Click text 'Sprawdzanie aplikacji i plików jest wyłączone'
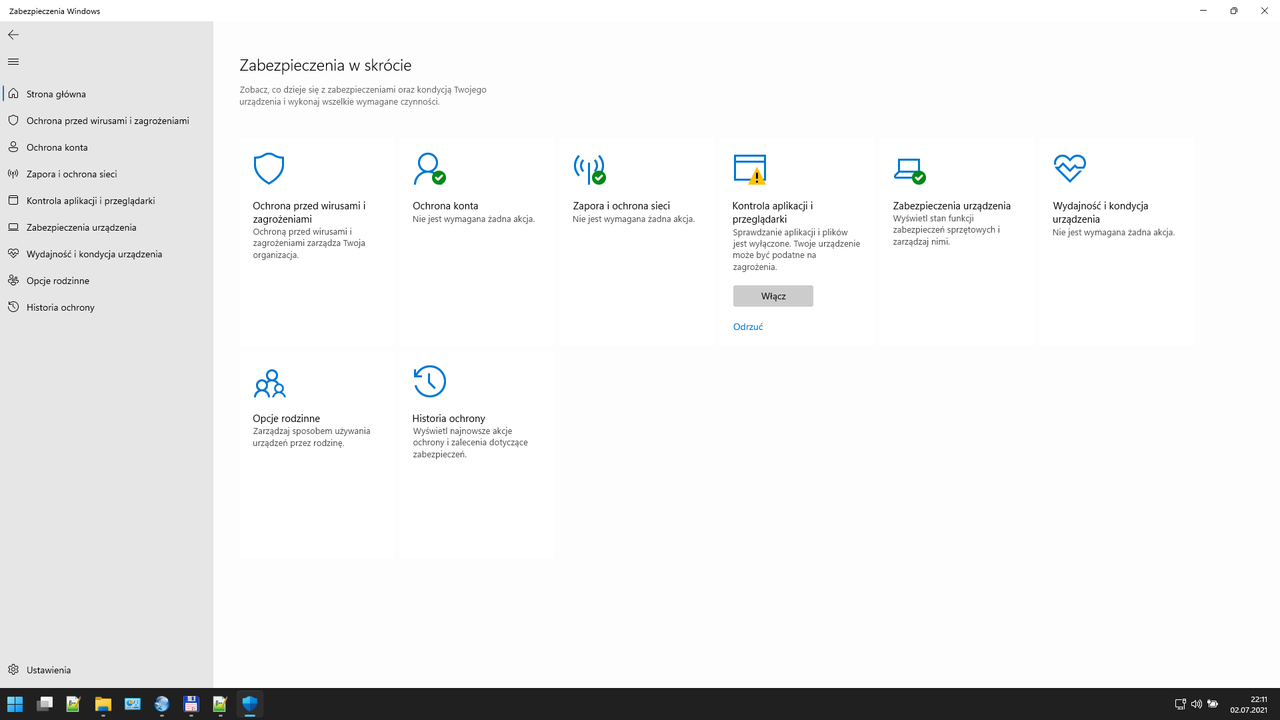Screen dimensions: 1280x720 coord(790,238)
